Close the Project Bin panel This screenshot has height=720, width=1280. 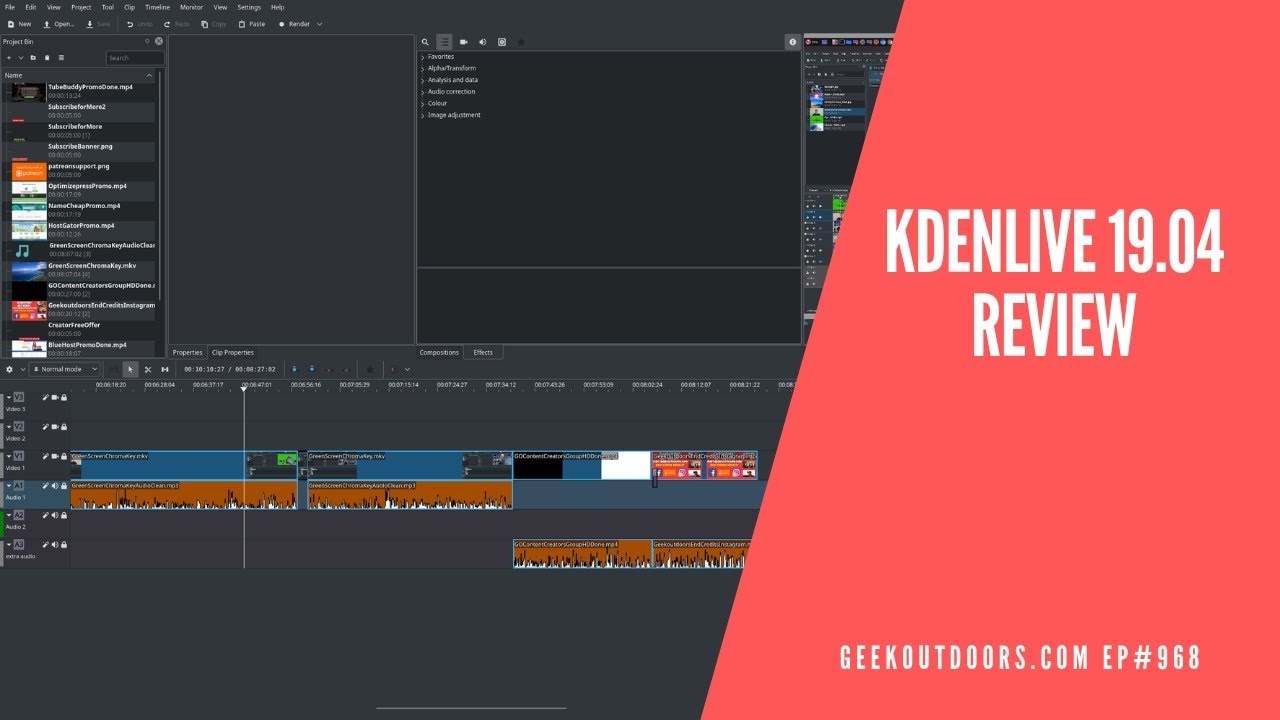159,41
